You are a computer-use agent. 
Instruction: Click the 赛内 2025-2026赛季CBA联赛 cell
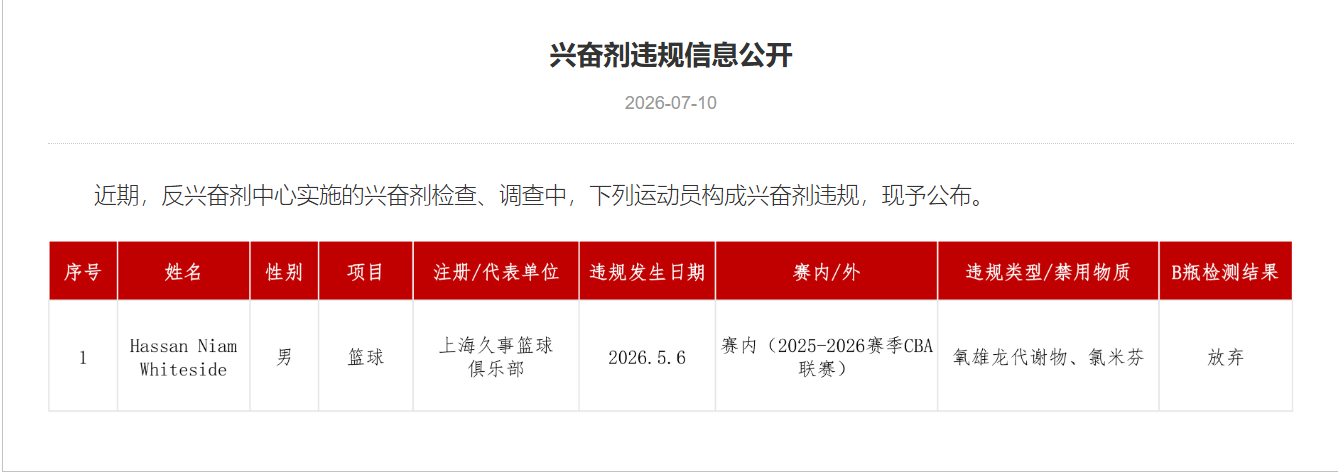(x=826, y=357)
